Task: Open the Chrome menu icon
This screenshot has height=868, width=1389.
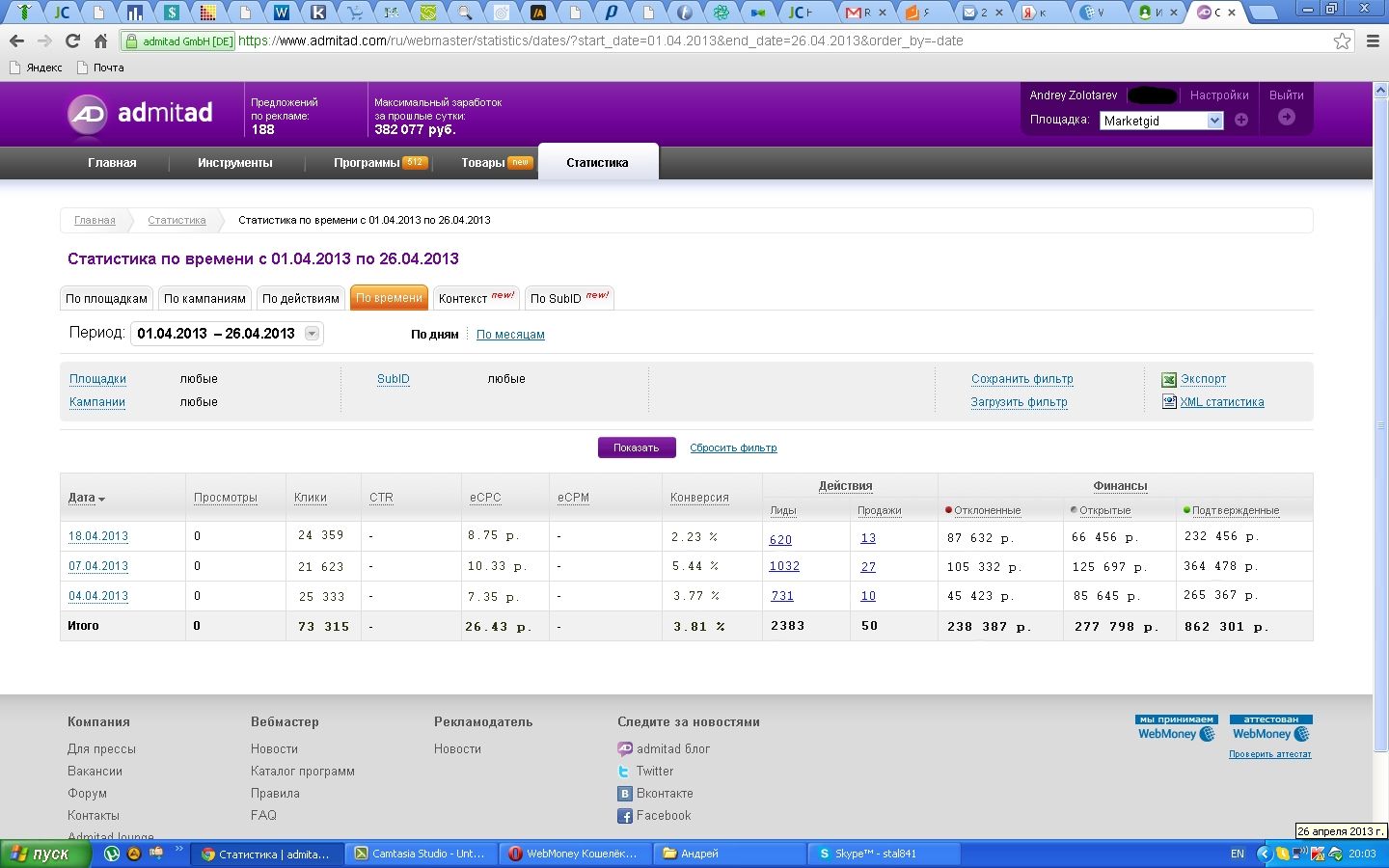Action: (x=1374, y=41)
